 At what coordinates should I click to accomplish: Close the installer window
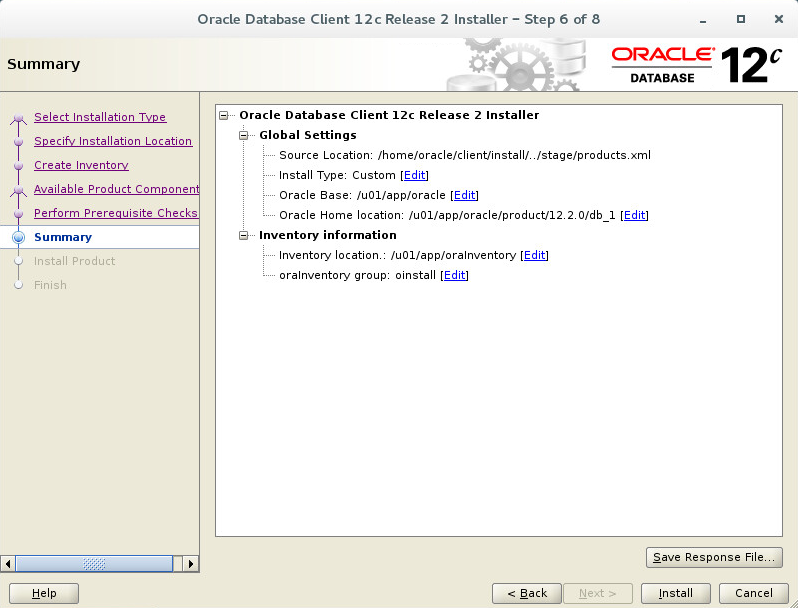click(x=779, y=19)
